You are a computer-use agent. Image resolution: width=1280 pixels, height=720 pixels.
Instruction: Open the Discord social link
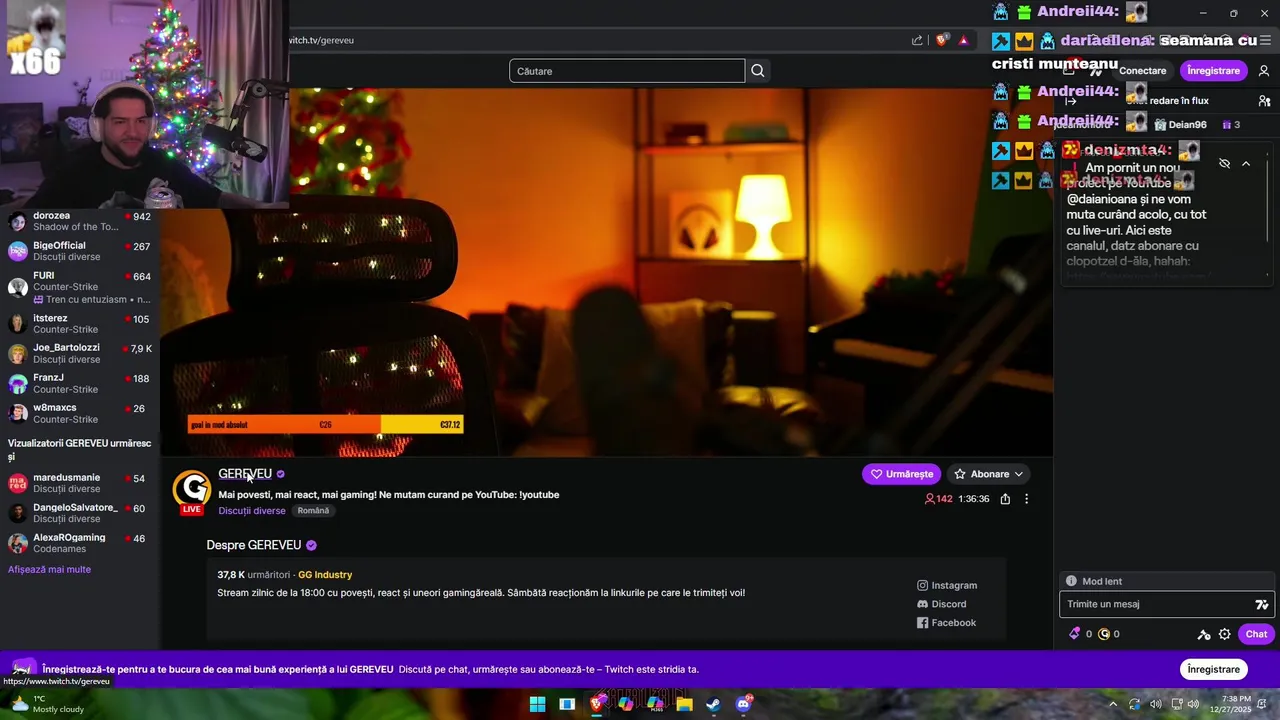coord(941,604)
